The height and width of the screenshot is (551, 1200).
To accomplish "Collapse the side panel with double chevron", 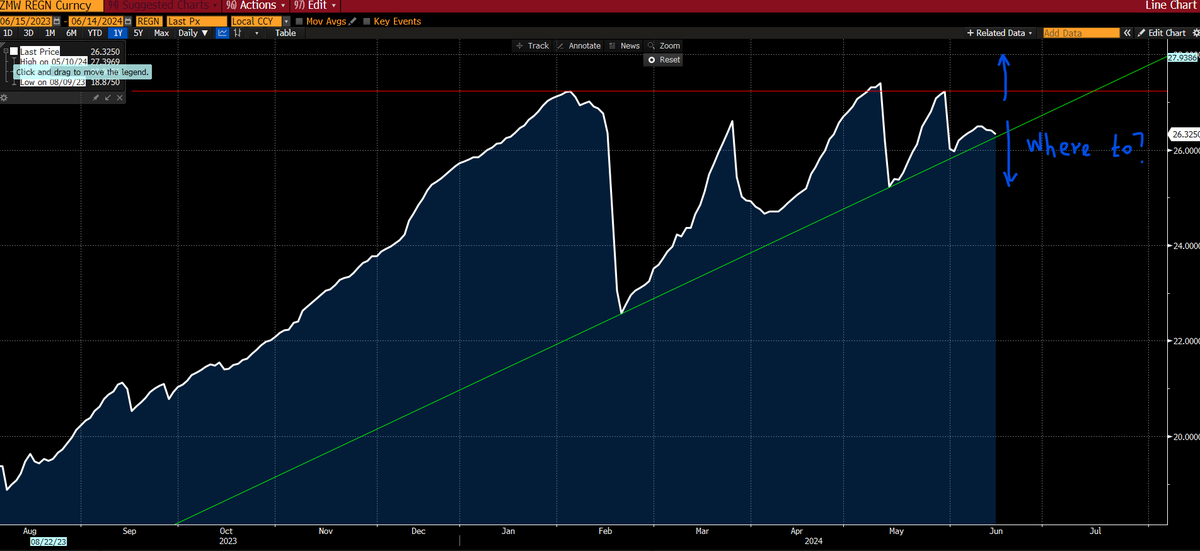I will (x=1127, y=33).
